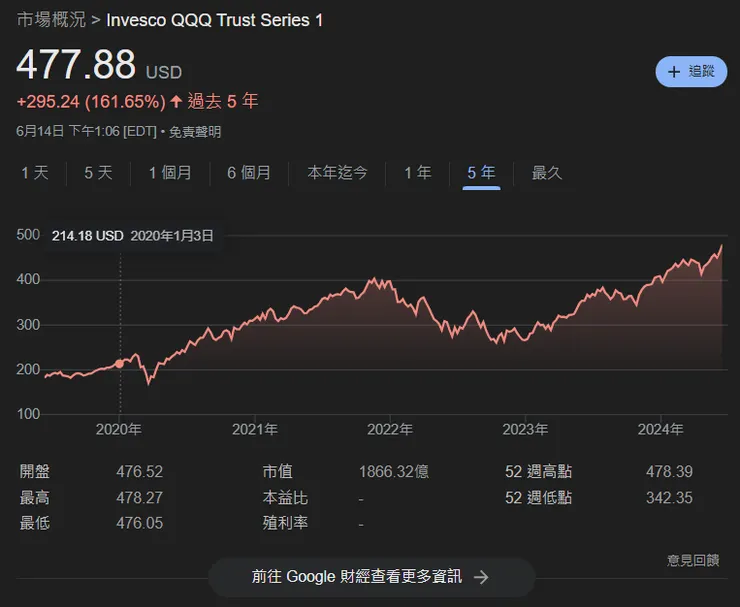This screenshot has width=740, height=607.
Task: Click the arrow icon beside 更多資訊
Action: point(481,577)
